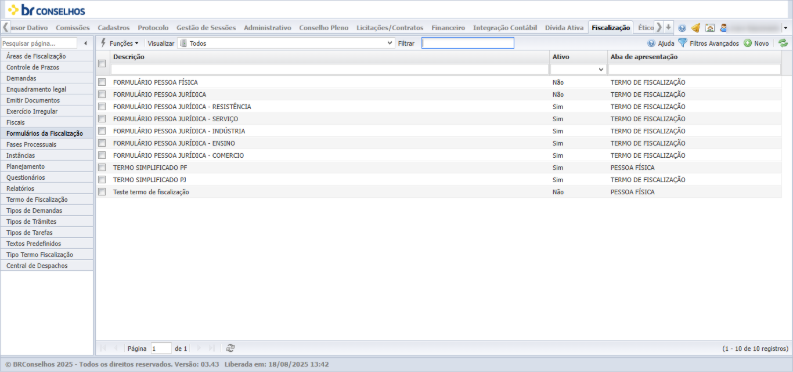Open the user account dropdown arrow
793x372 pixels.
click(x=785, y=28)
